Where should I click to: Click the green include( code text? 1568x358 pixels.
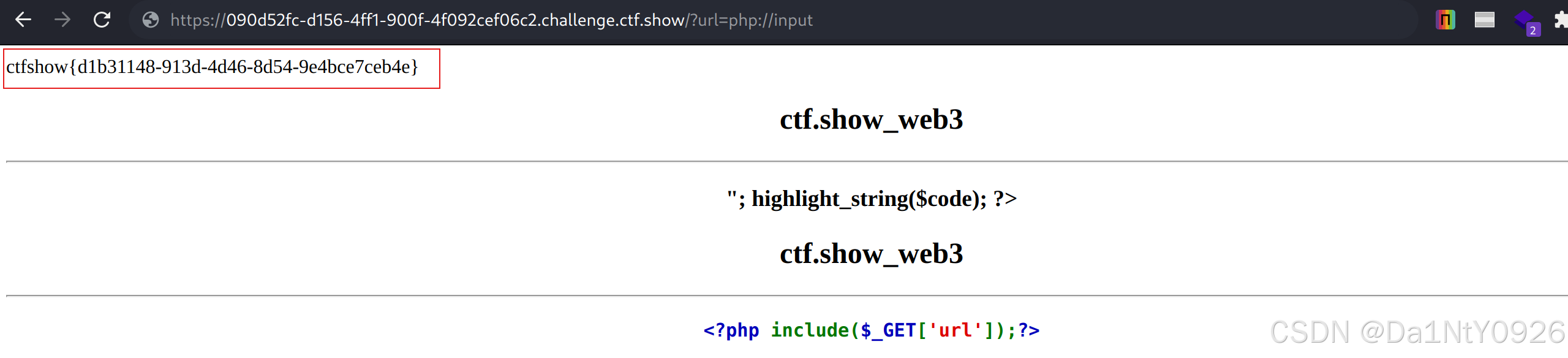(x=815, y=330)
